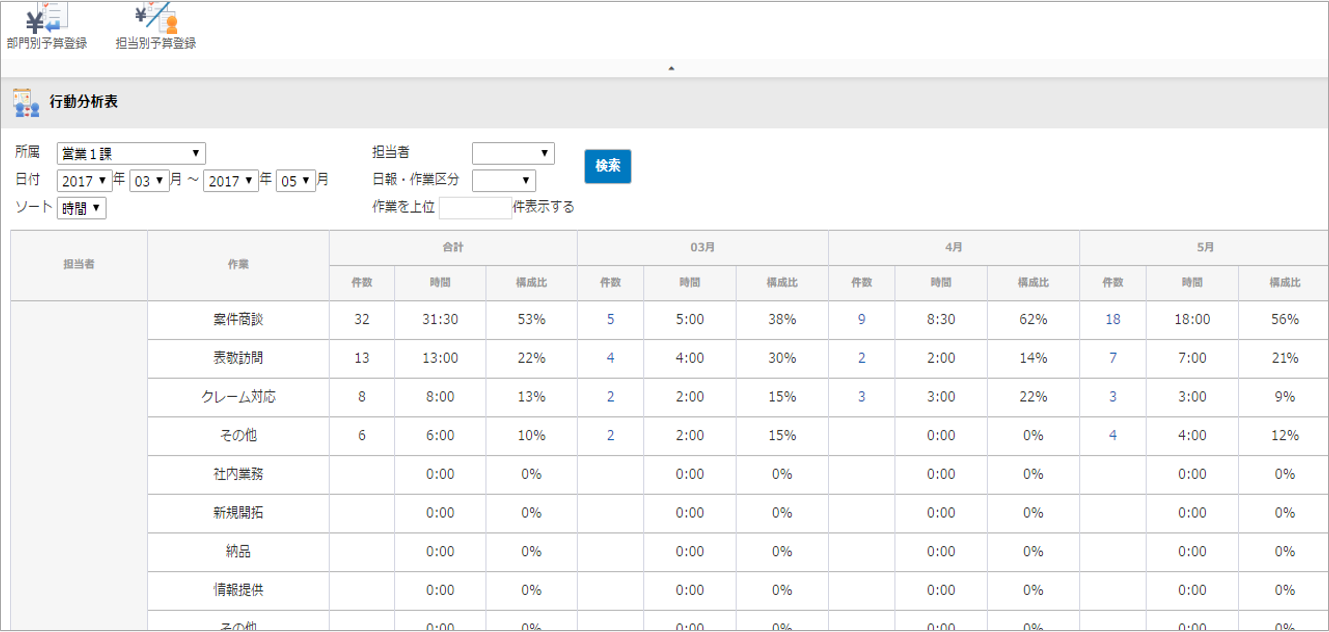The height and width of the screenshot is (632, 1329).
Task: Click the 5月 件数 link 18 for 案件商談
Action: click(x=1112, y=320)
